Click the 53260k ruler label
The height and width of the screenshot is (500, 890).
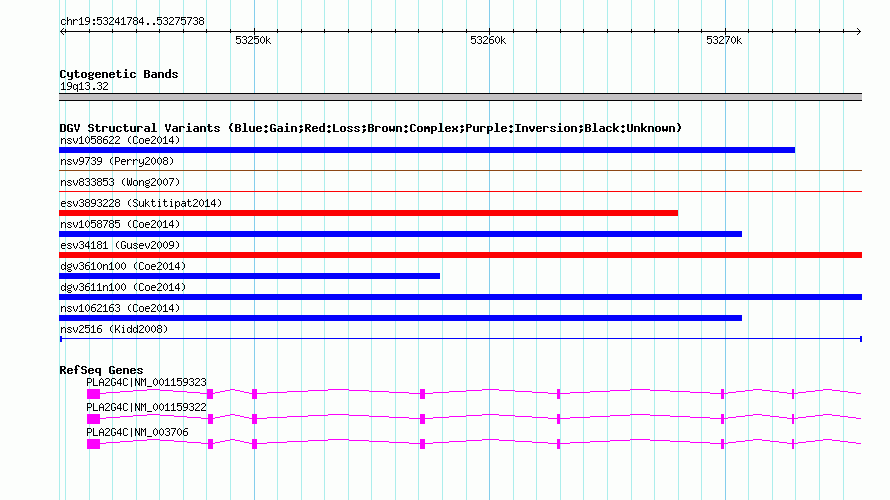point(488,40)
